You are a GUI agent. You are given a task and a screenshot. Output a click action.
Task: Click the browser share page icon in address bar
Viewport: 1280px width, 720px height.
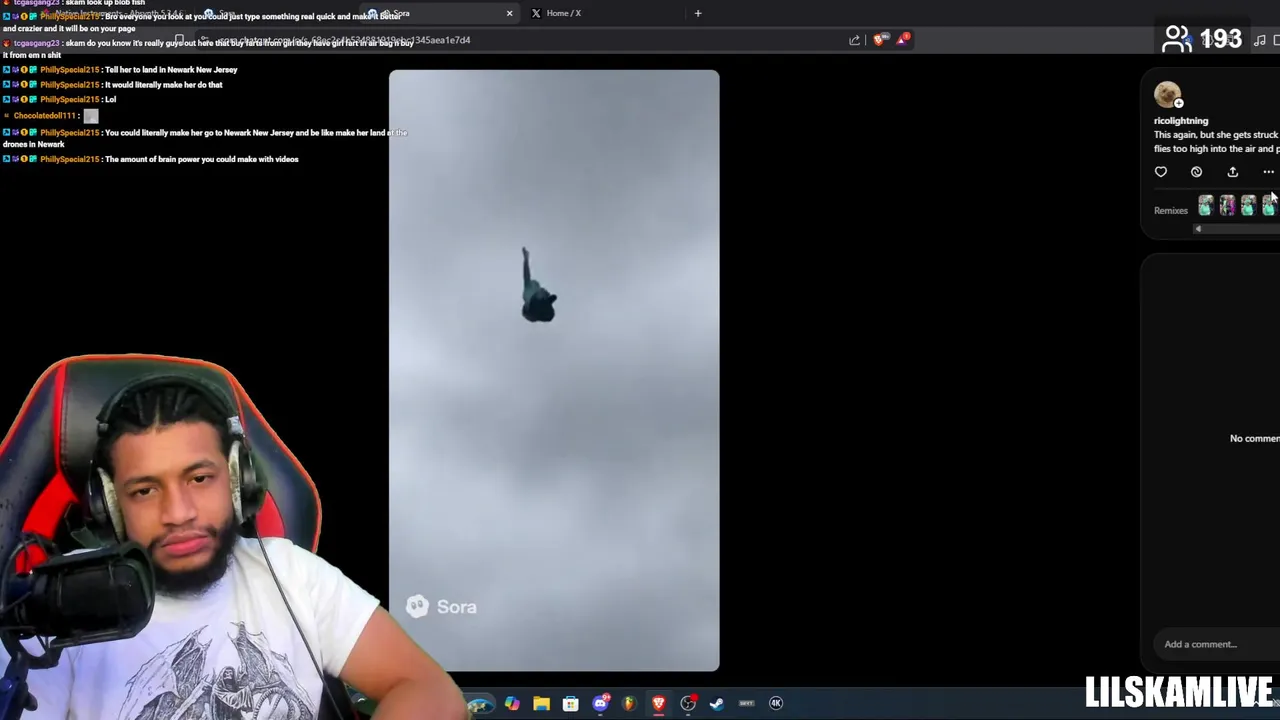(x=855, y=40)
